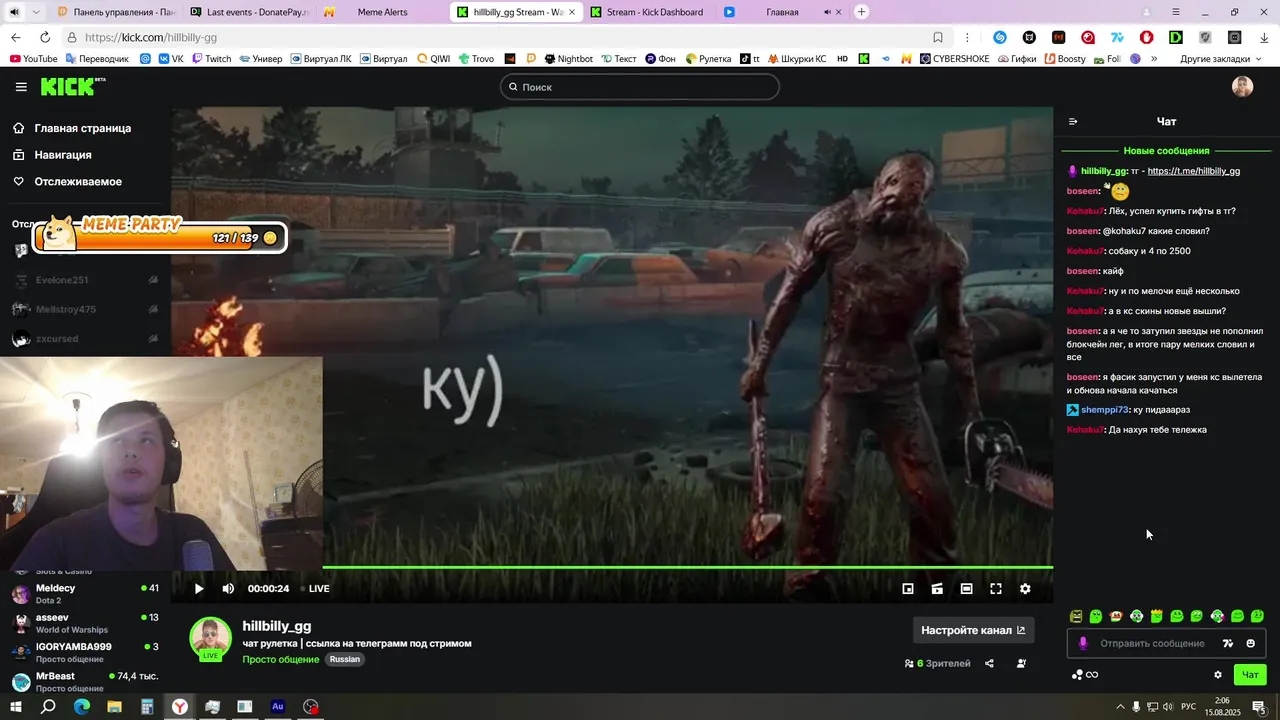Expand system tray hidden icons arrow

(x=1120, y=707)
